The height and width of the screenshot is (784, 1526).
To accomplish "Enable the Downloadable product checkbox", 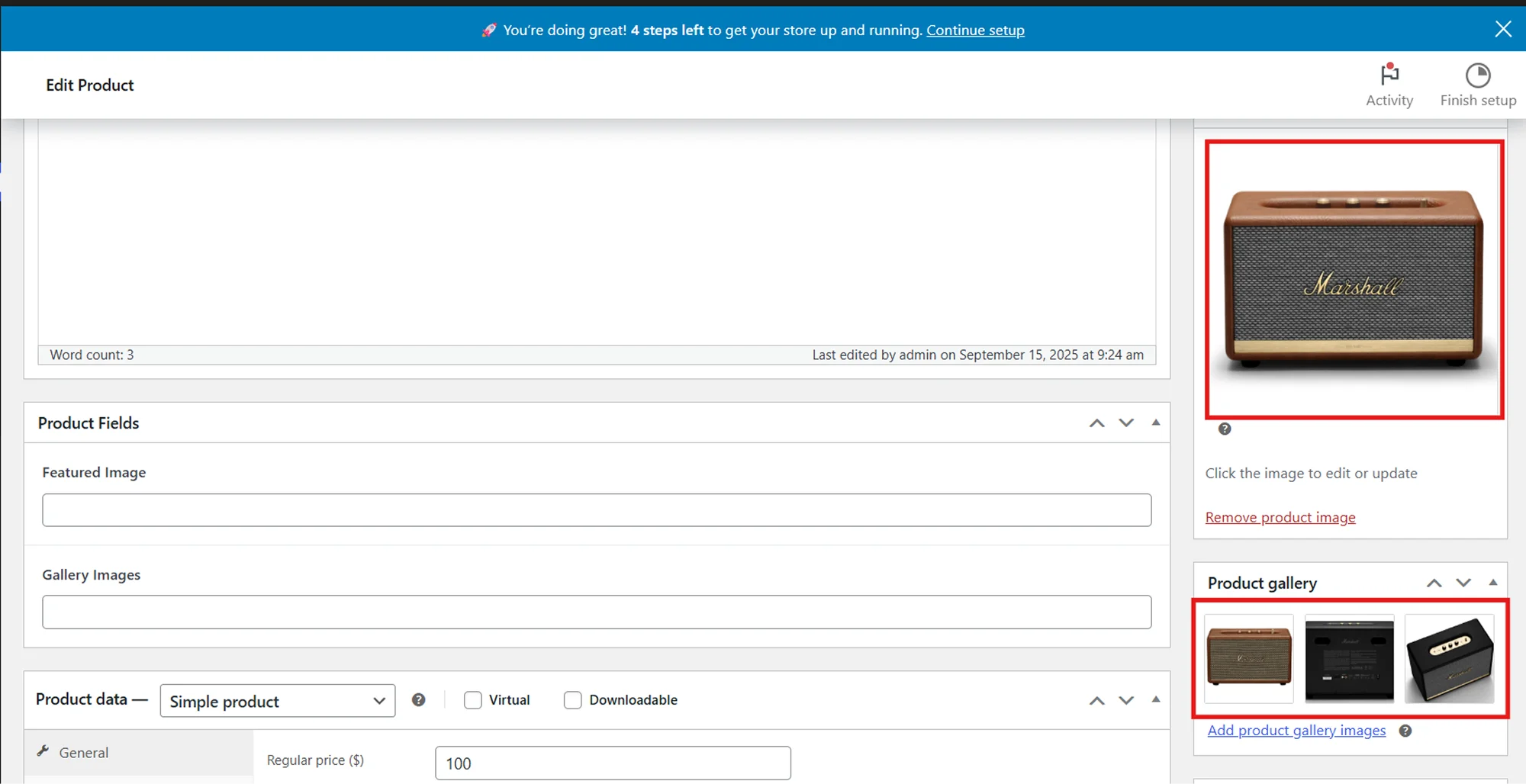I will (x=572, y=699).
